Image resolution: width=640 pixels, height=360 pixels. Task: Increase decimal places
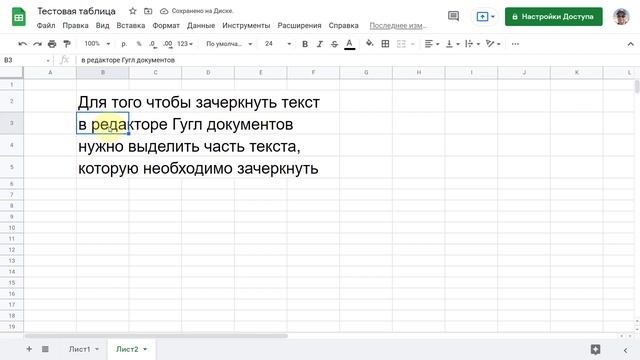(167, 44)
